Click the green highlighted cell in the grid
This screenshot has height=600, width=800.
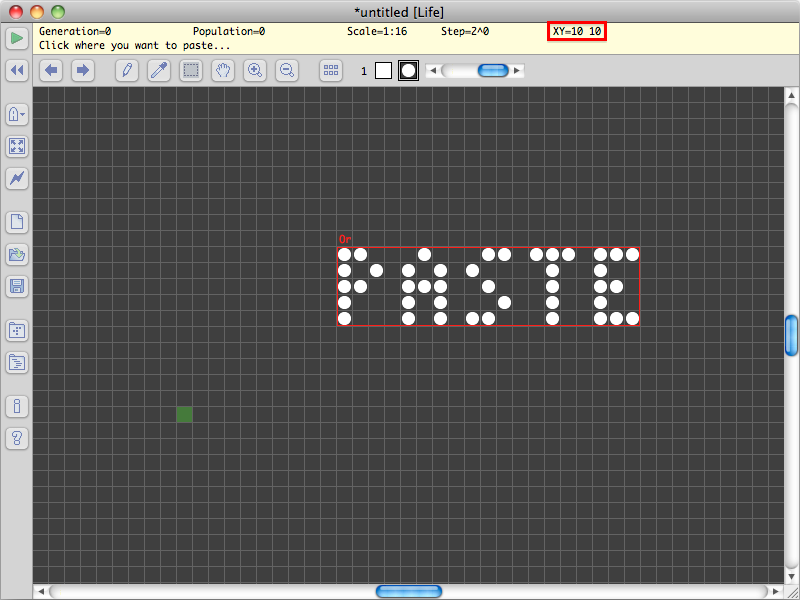coord(184,414)
